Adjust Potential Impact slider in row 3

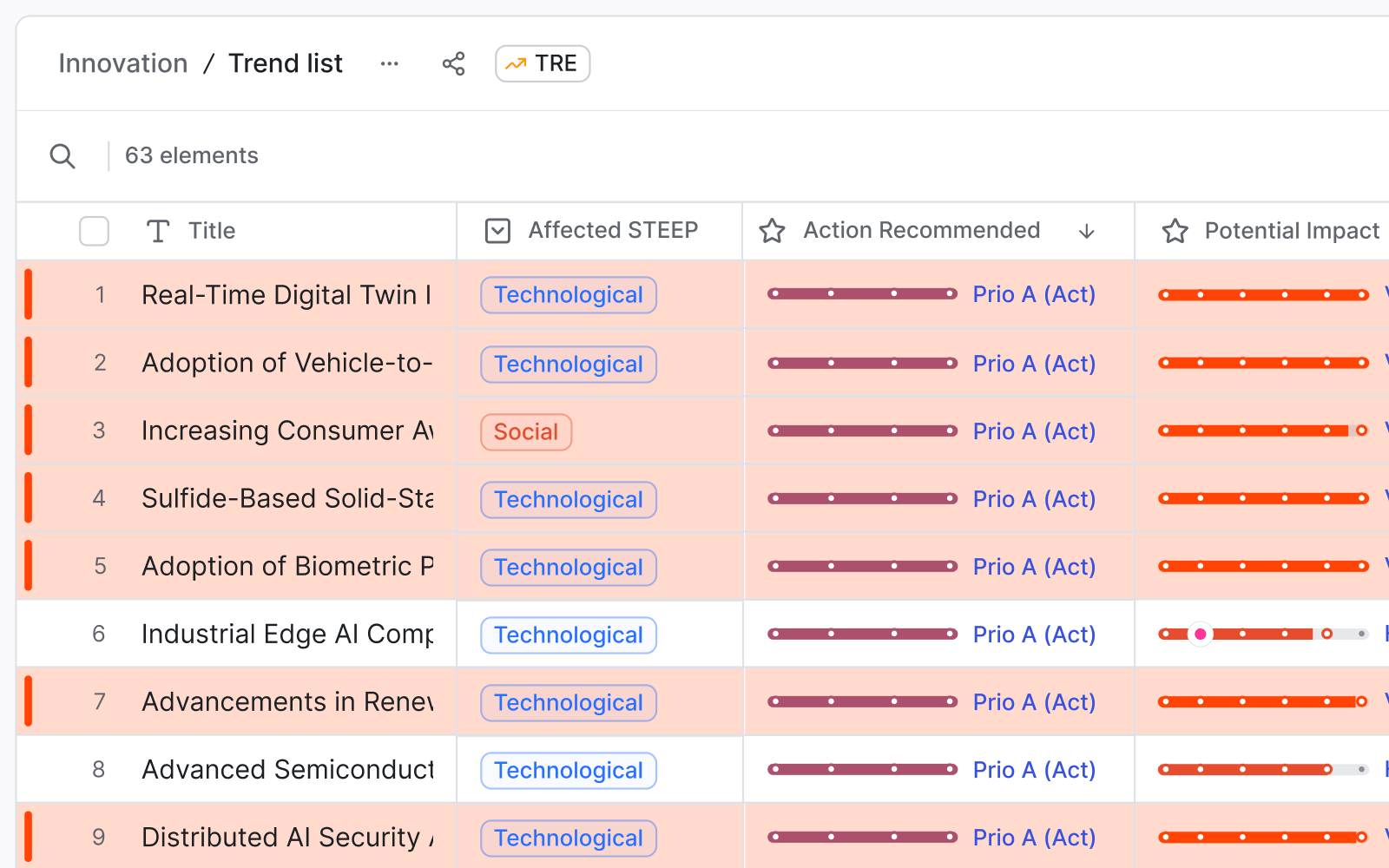(1263, 431)
